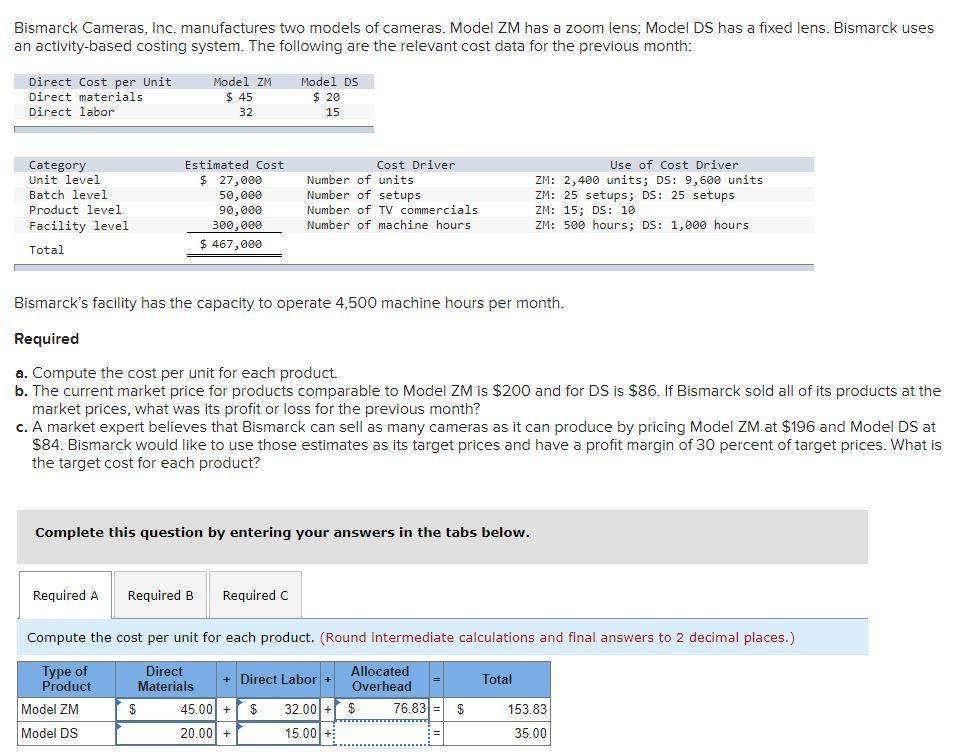
Task: Click the Direct Labor column header
Action: [x=278, y=679]
